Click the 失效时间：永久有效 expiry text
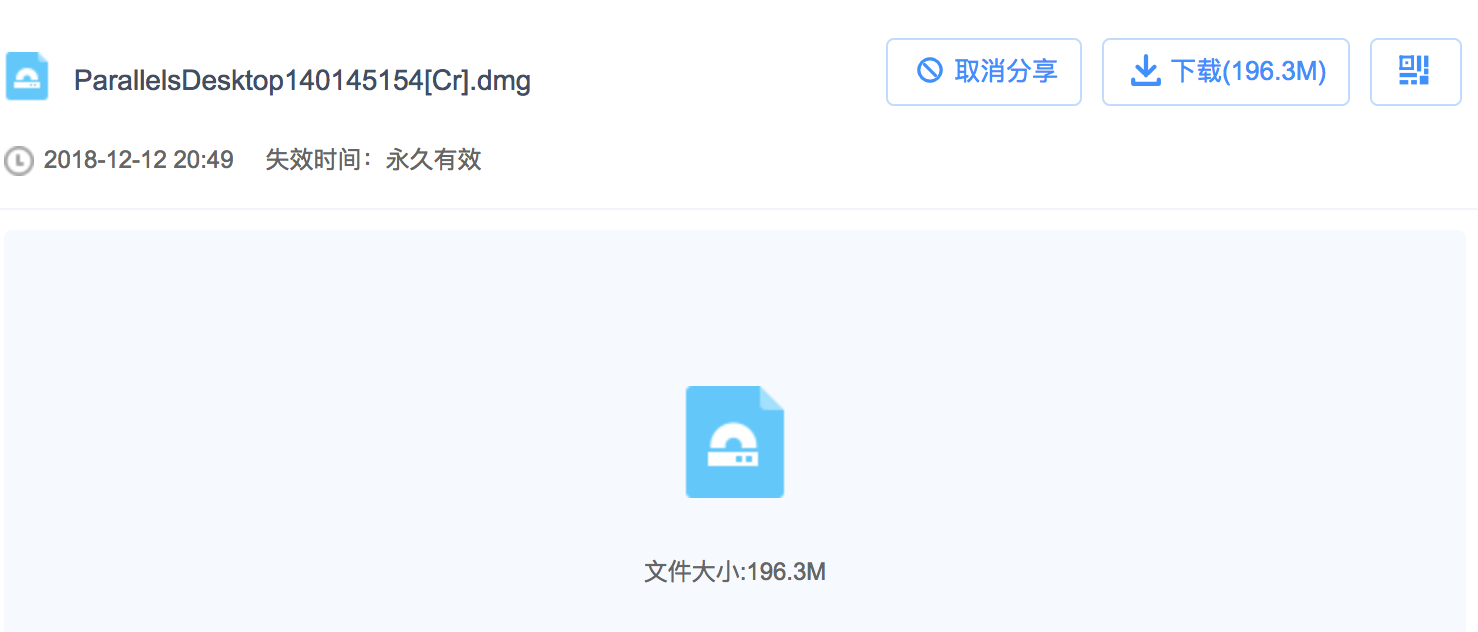1478x632 pixels. tap(373, 160)
